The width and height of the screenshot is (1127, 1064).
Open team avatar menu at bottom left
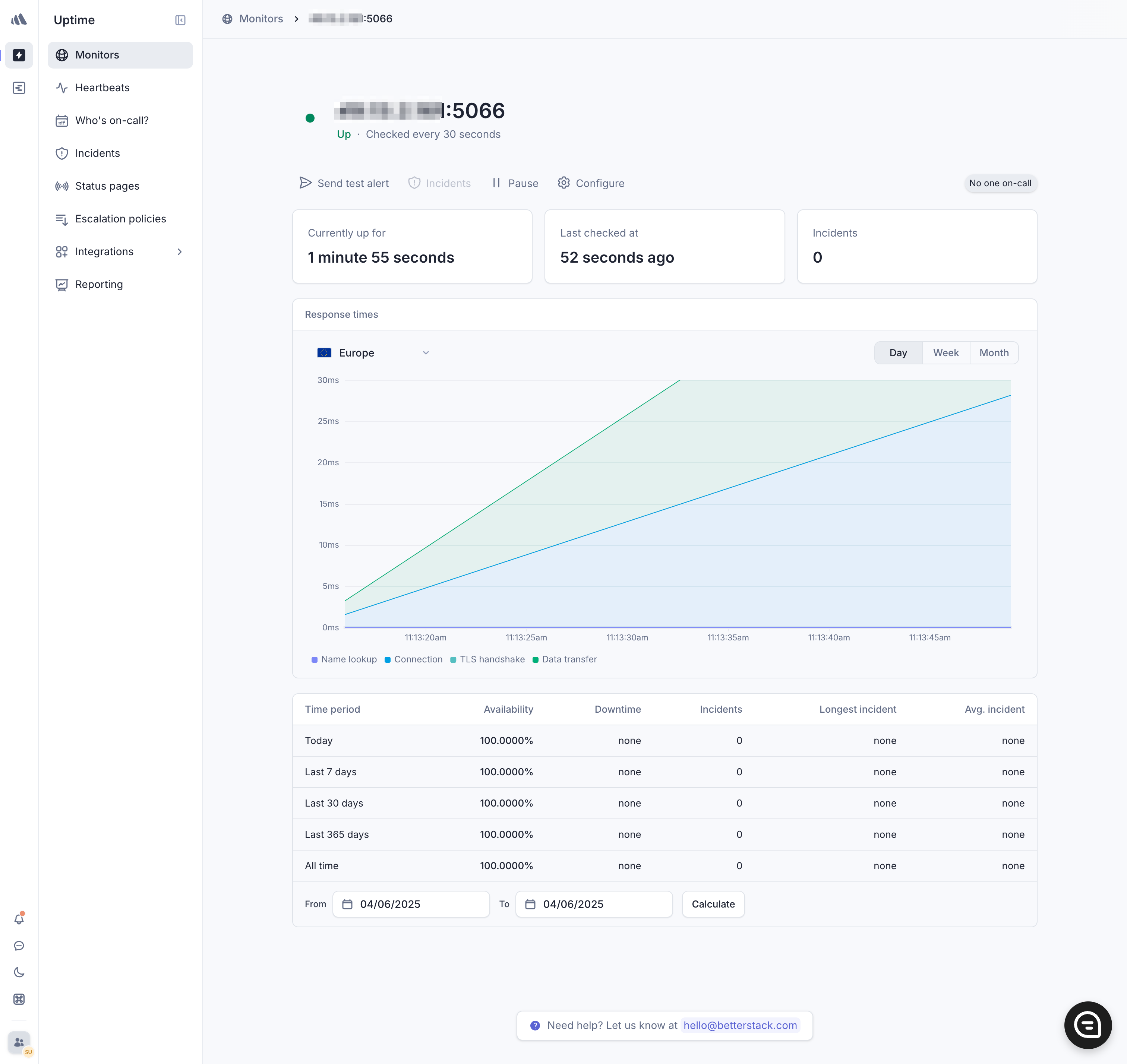(20, 1042)
